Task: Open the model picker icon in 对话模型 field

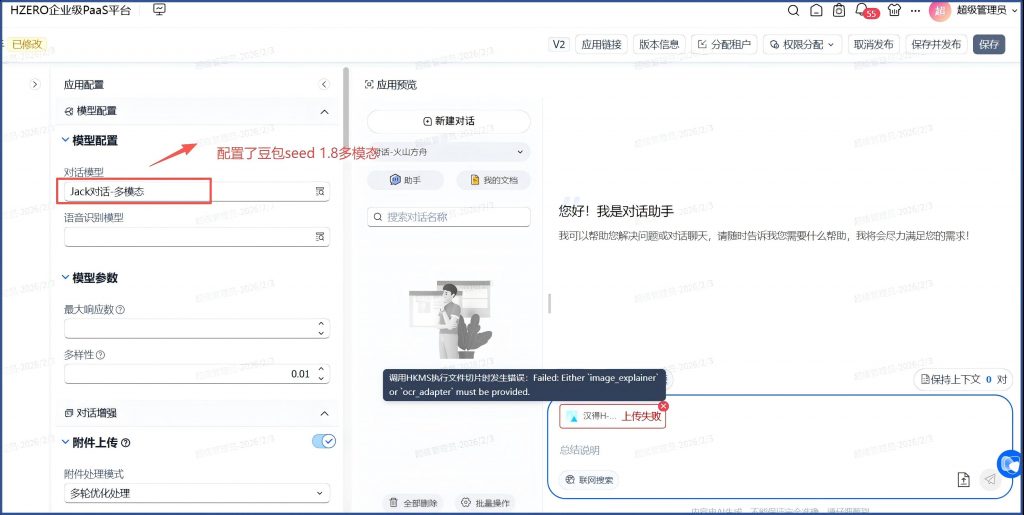Action: pos(320,191)
